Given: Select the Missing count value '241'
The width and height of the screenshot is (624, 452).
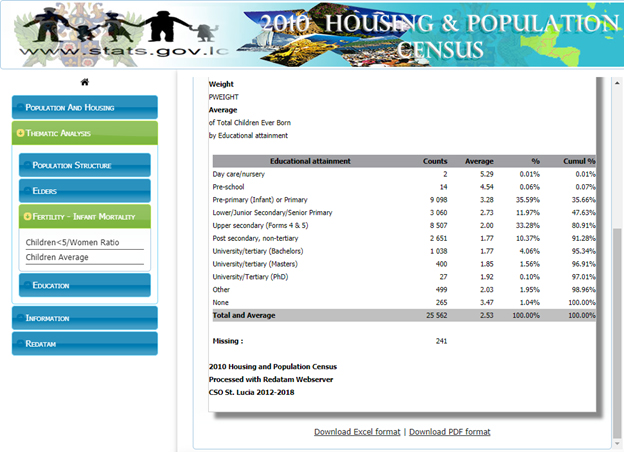Looking at the screenshot, I should [441, 341].
